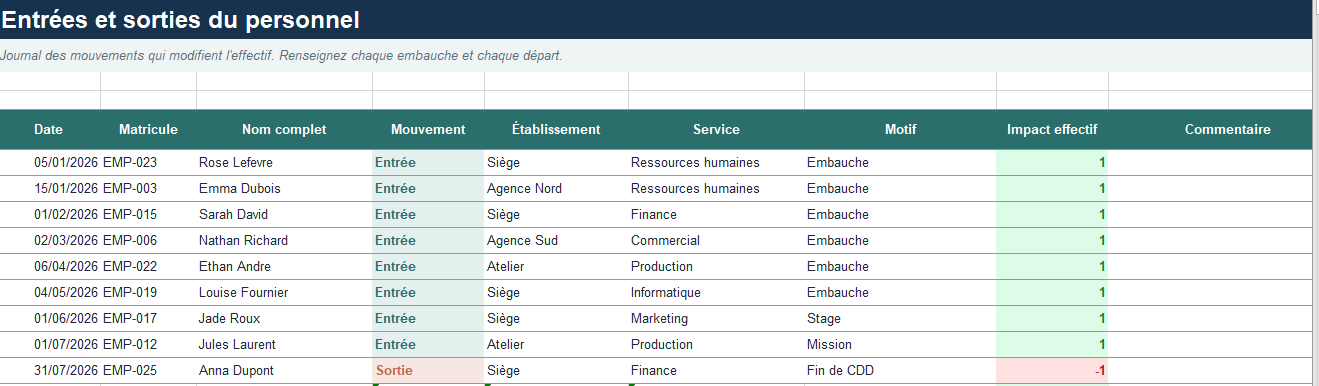Select the 'Matricule' column header
Image resolution: width=1319 pixels, height=386 pixels.
coord(148,129)
